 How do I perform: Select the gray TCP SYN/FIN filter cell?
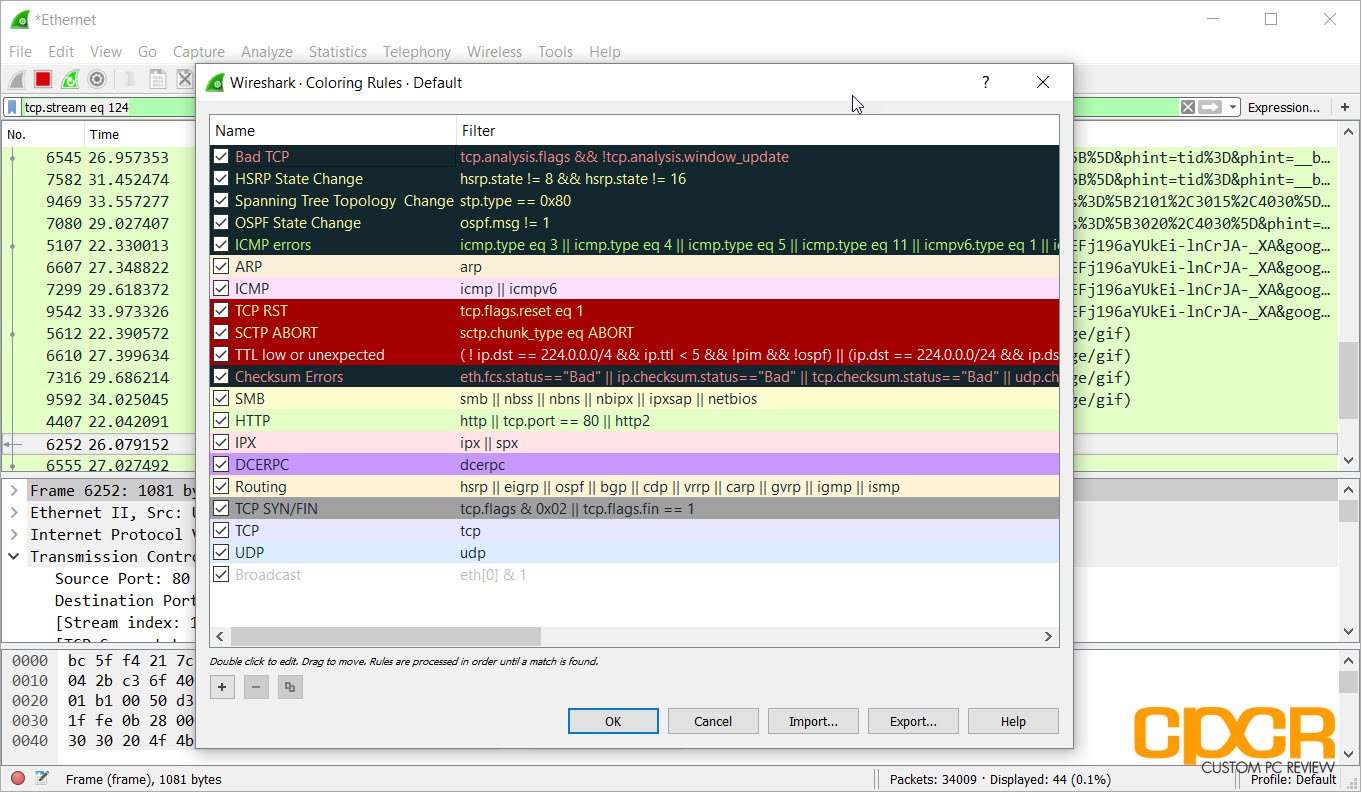point(757,509)
